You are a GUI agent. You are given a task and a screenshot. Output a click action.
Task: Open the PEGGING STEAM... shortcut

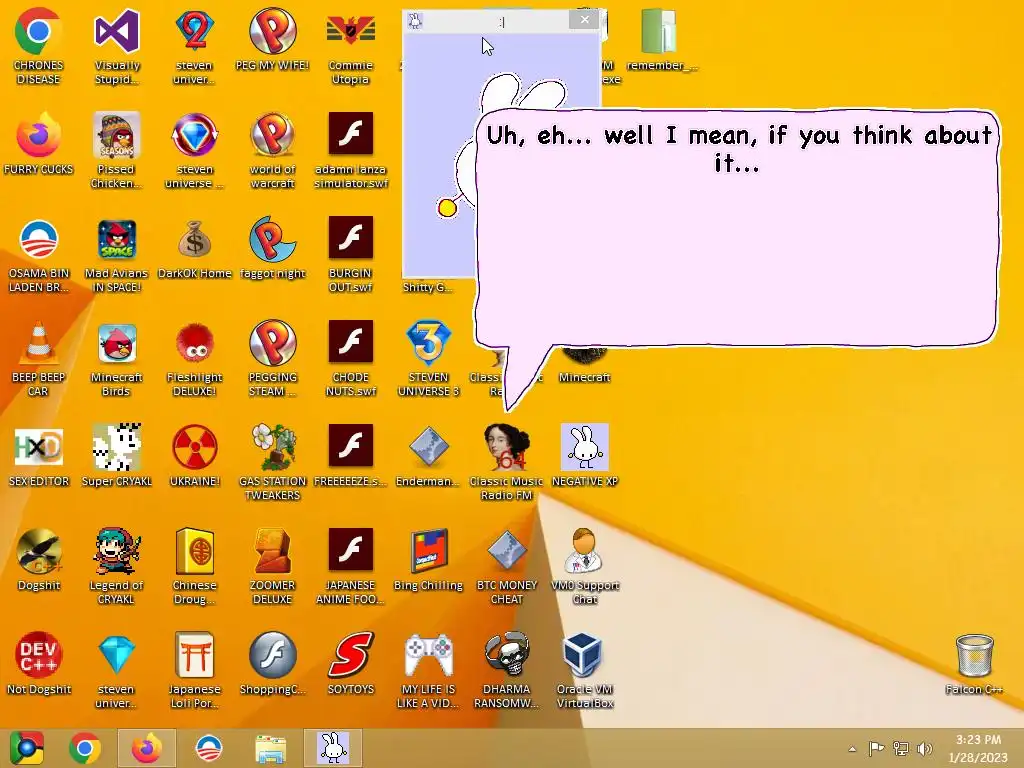[x=272, y=344]
